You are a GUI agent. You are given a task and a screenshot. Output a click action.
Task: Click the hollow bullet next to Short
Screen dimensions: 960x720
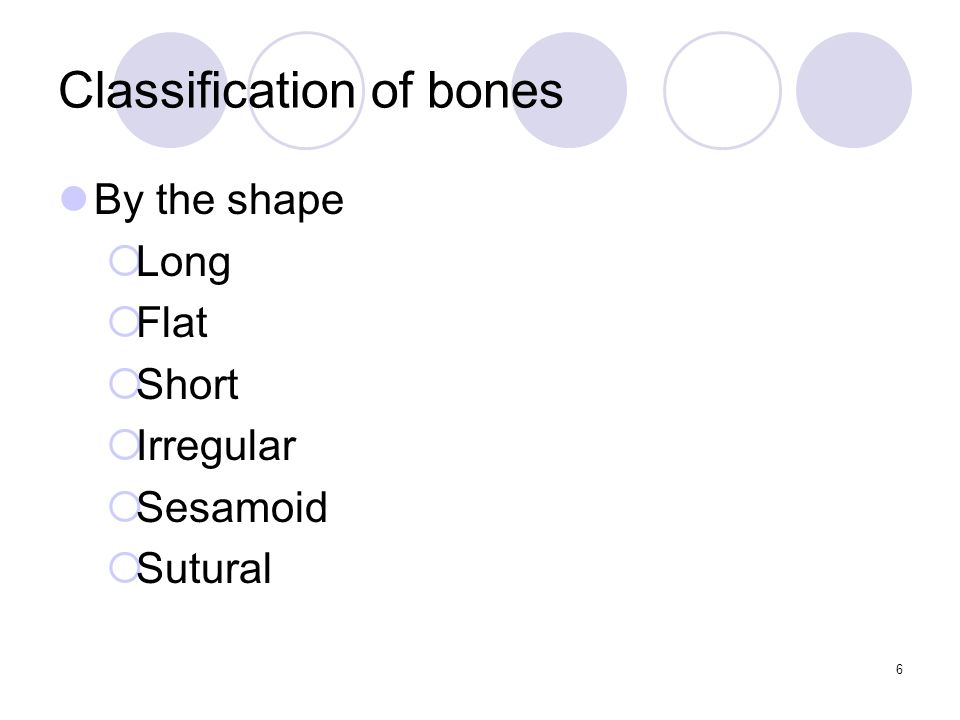coord(124,384)
